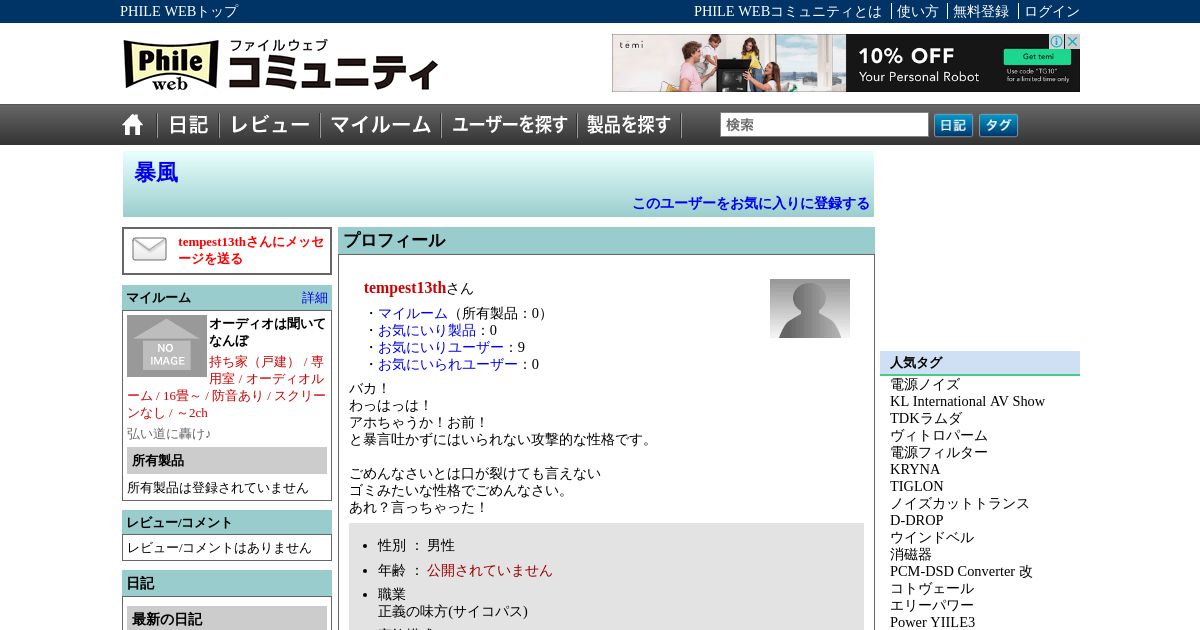Click the 暴風 page title link
The image size is (1200, 630).
coord(156,173)
